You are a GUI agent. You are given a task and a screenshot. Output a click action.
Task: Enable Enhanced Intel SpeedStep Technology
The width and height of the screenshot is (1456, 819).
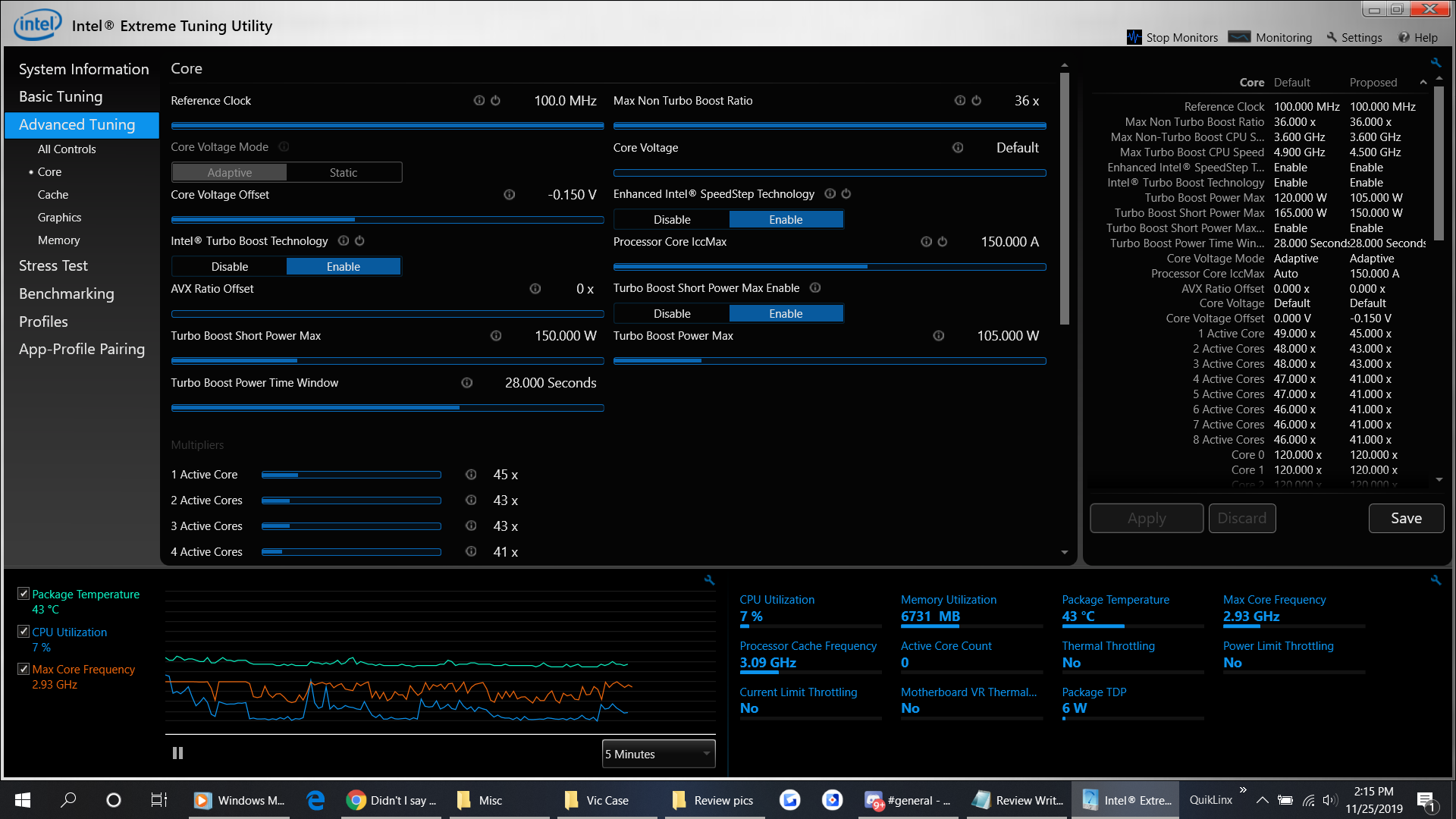click(786, 220)
